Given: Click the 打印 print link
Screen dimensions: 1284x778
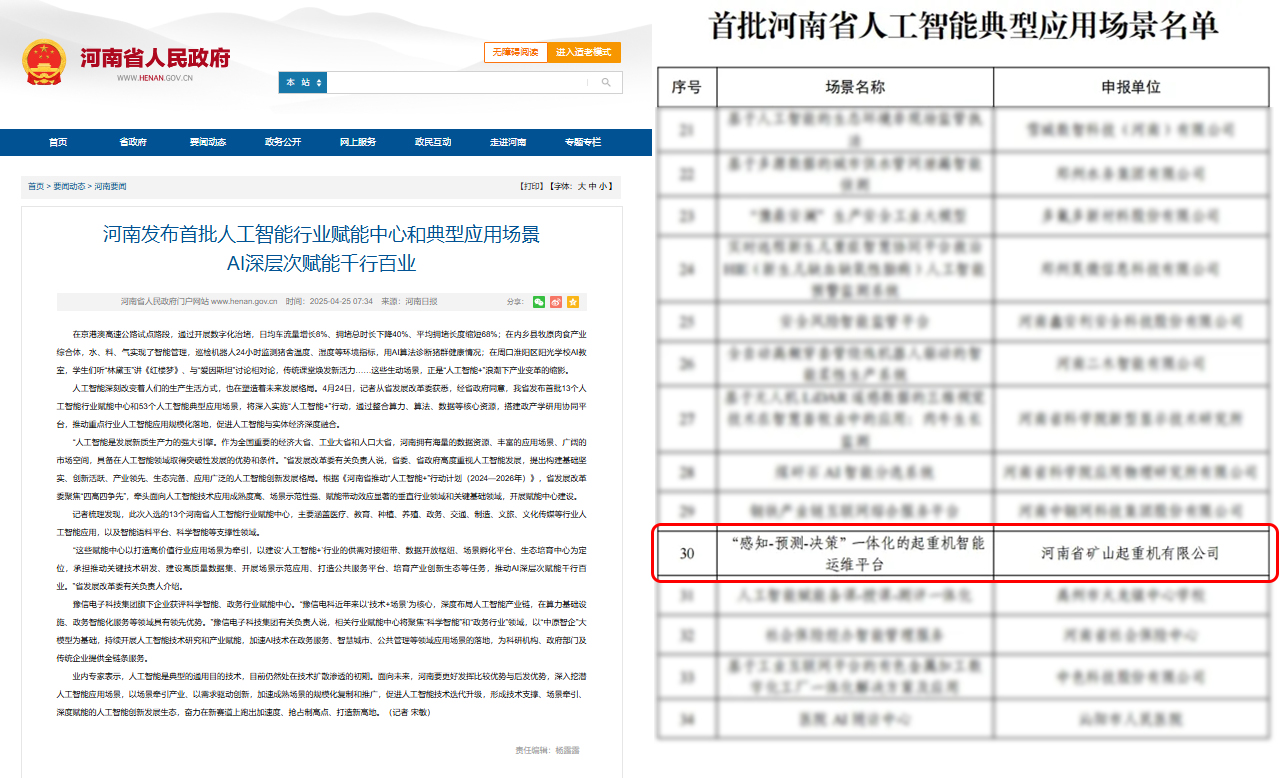Looking at the screenshot, I should coord(530,186).
